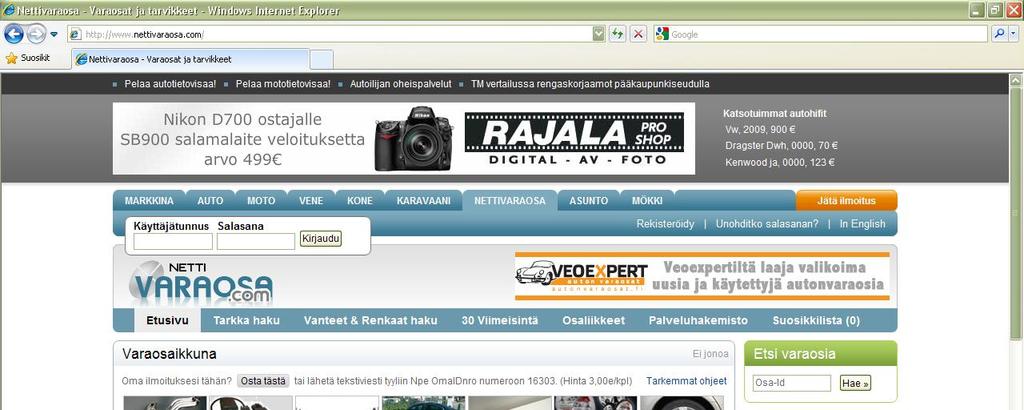Open the Suosikkilista (0) menu item

[816, 321]
